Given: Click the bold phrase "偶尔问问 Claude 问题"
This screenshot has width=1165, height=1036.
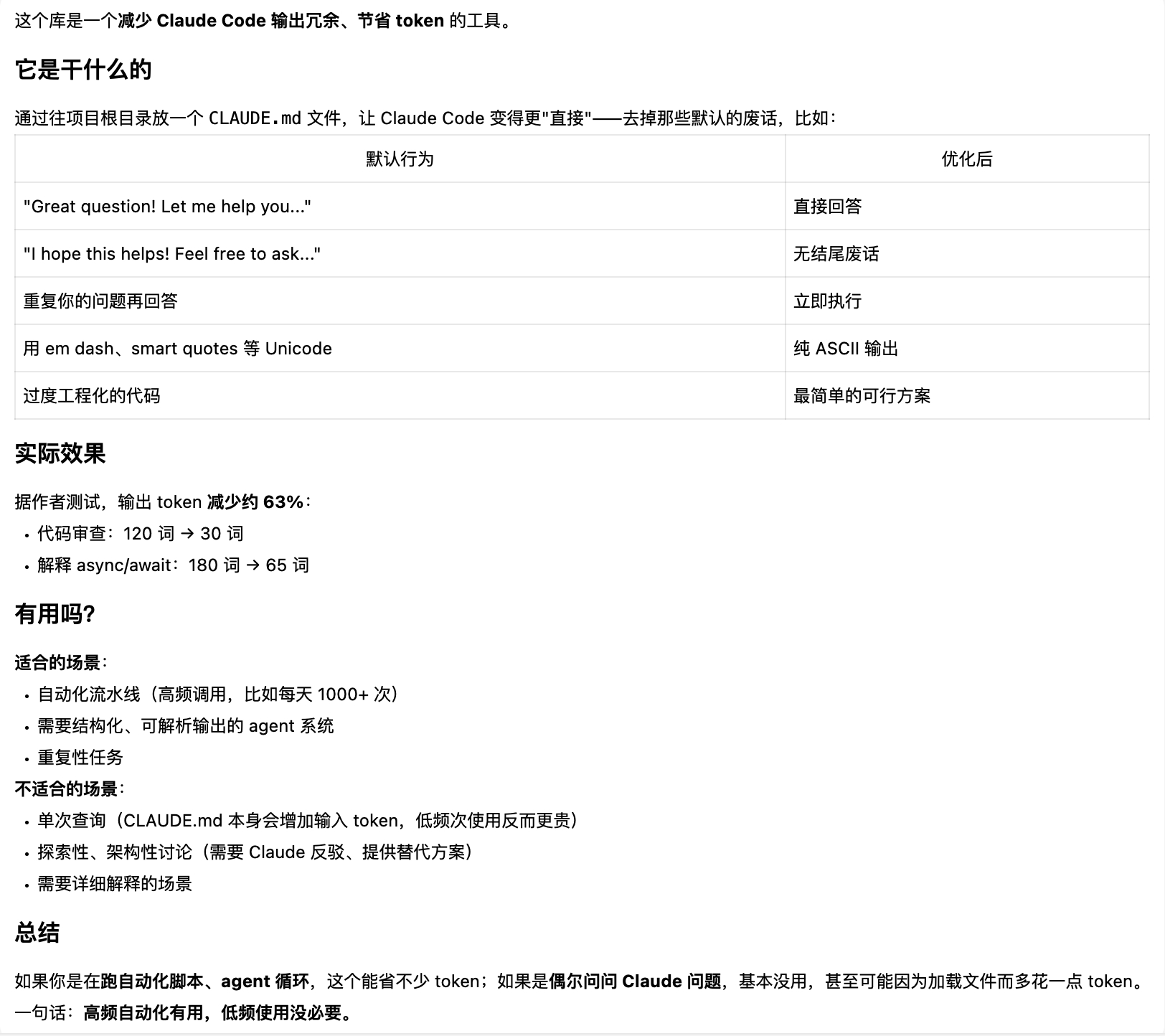Looking at the screenshot, I should tap(635, 981).
